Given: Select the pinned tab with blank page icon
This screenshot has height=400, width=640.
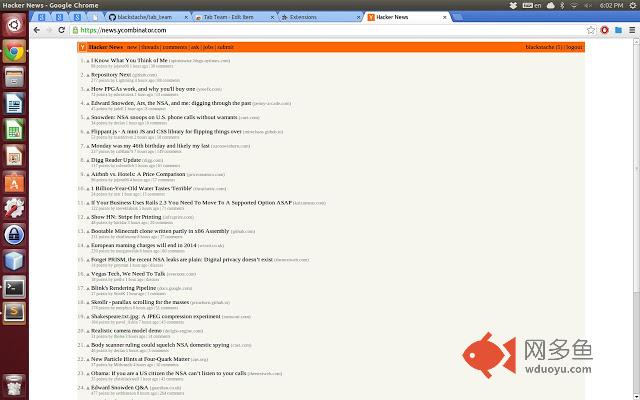Looking at the screenshot, I should click(x=95, y=17).
